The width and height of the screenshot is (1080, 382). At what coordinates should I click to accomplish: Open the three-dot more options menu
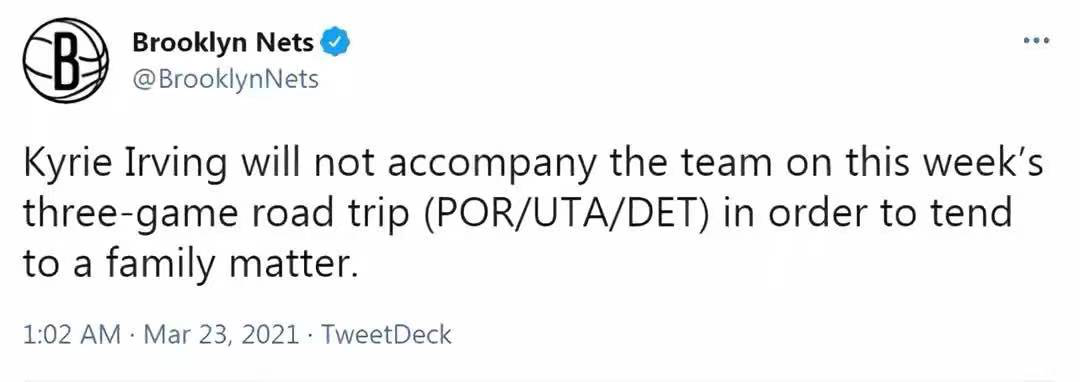click(x=1037, y=41)
